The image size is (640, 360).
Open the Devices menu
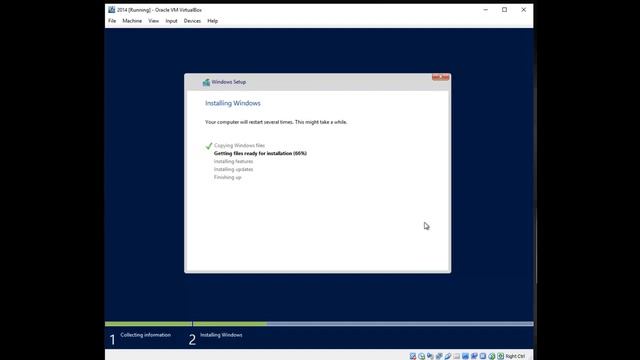pyautogui.click(x=192, y=21)
